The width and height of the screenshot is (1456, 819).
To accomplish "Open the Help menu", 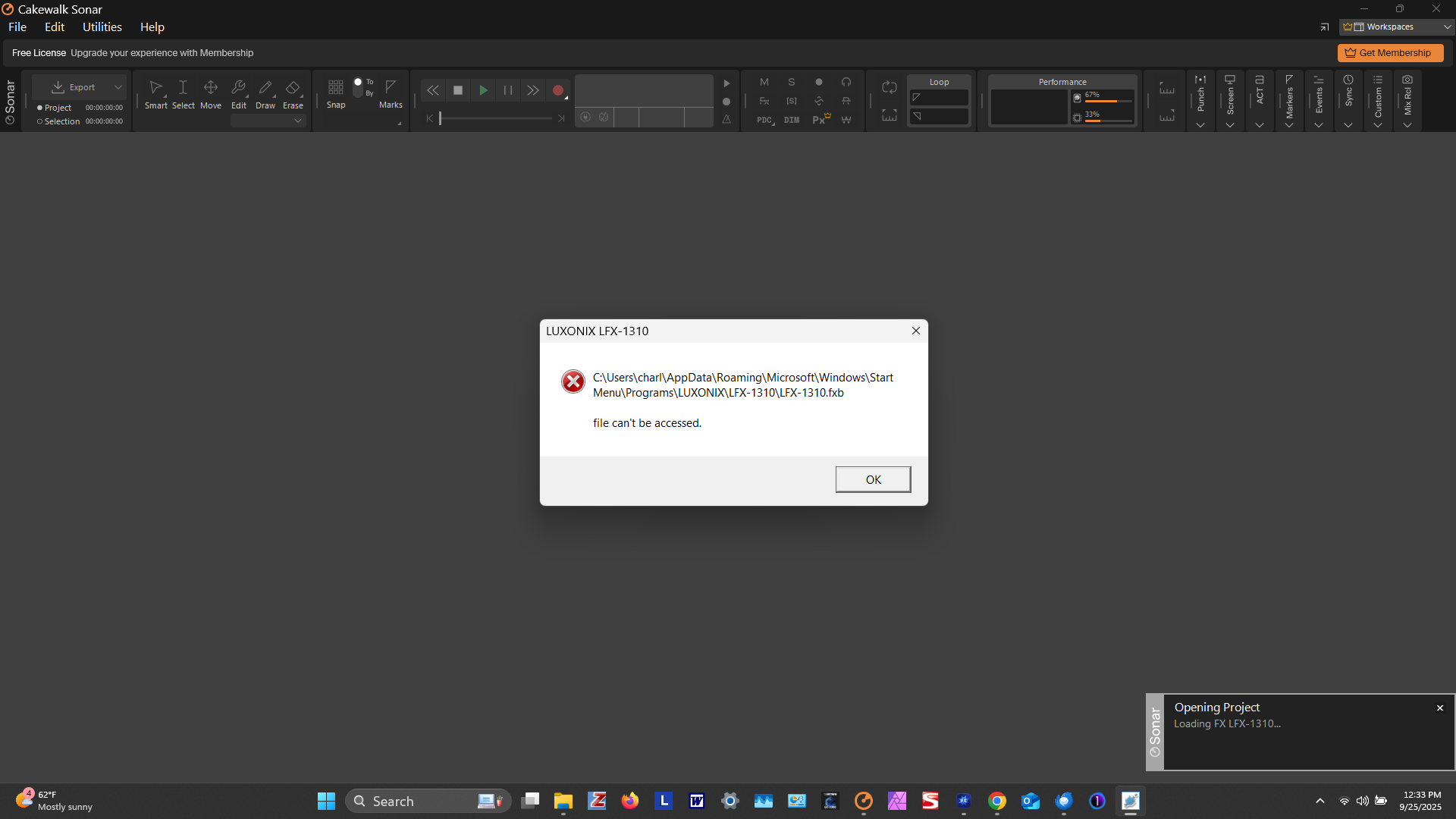I will tap(152, 27).
